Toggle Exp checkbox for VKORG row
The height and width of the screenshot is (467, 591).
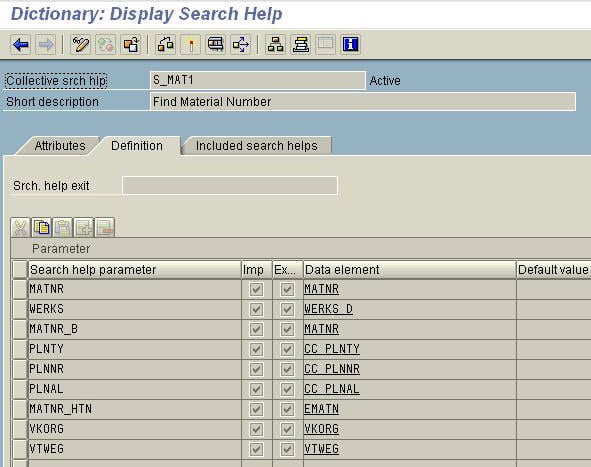pos(287,429)
